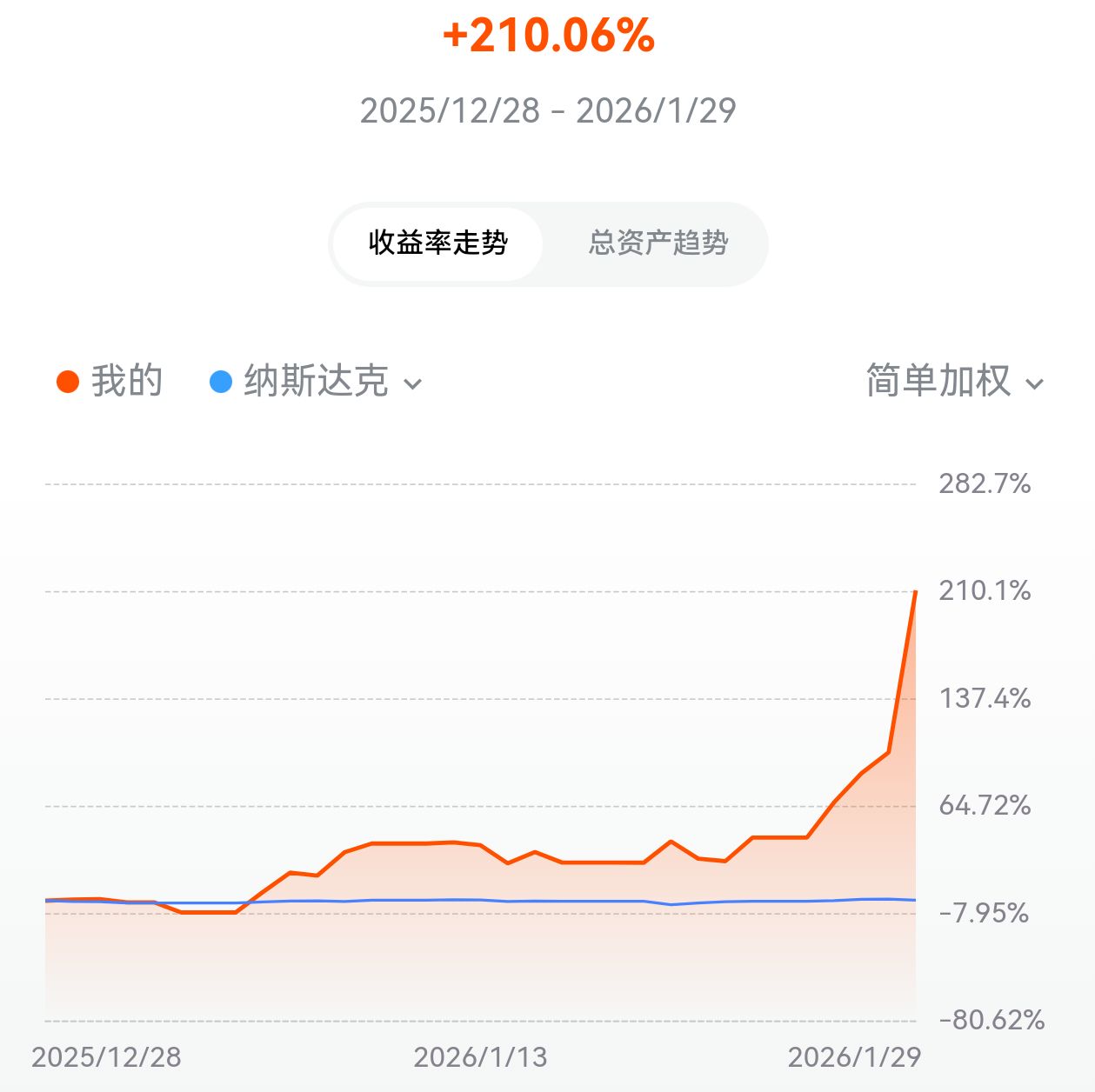This screenshot has width=1095, height=1092.
Task: Click the -80.62% y-axis label
Action: coord(991,1020)
